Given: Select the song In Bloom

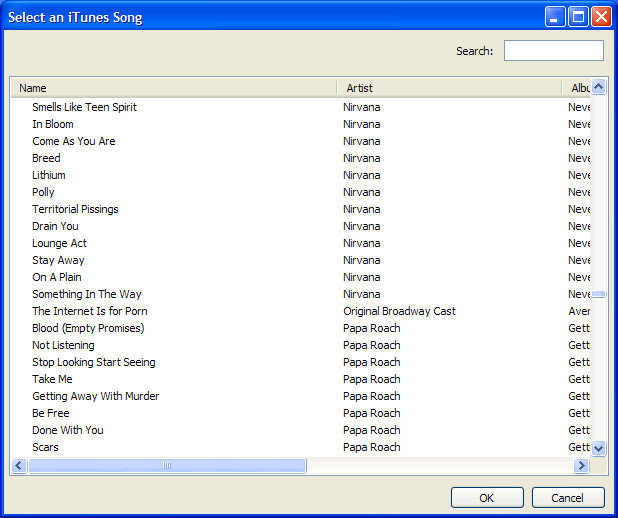Looking at the screenshot, I should (53, 124).
